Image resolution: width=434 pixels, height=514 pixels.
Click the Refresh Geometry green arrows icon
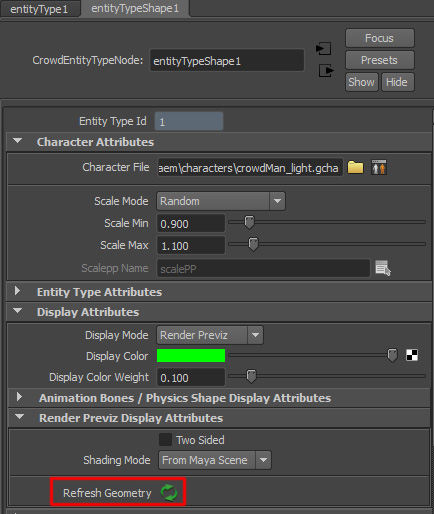pyautogui.click(x=169, y=493)
